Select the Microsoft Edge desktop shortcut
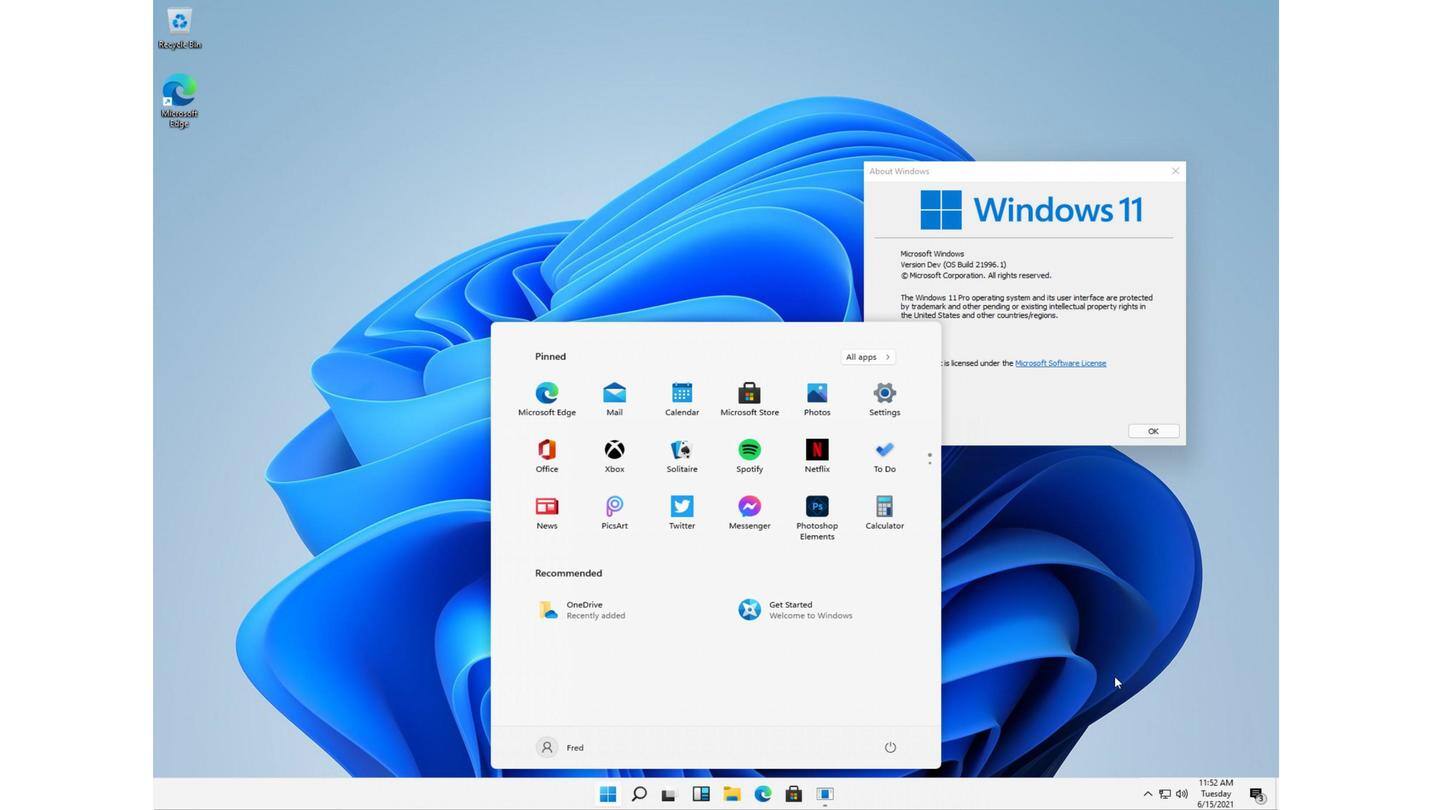 [x=179, y=100]
